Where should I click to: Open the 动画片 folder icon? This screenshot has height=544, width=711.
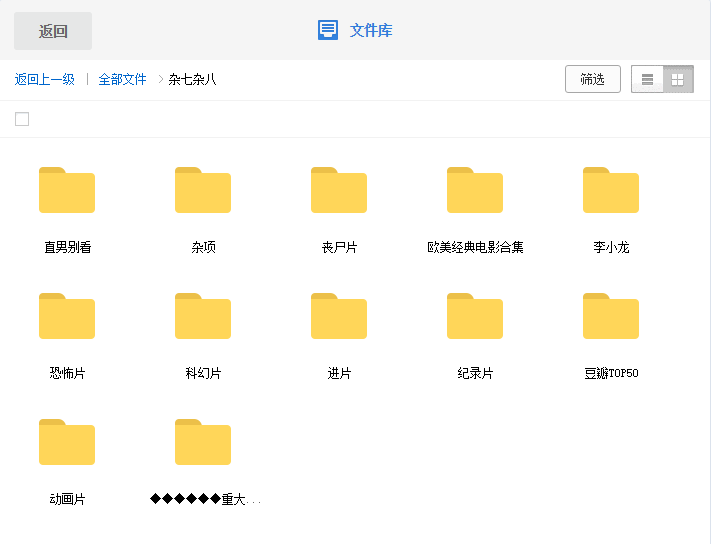click(x=67, y=443)
